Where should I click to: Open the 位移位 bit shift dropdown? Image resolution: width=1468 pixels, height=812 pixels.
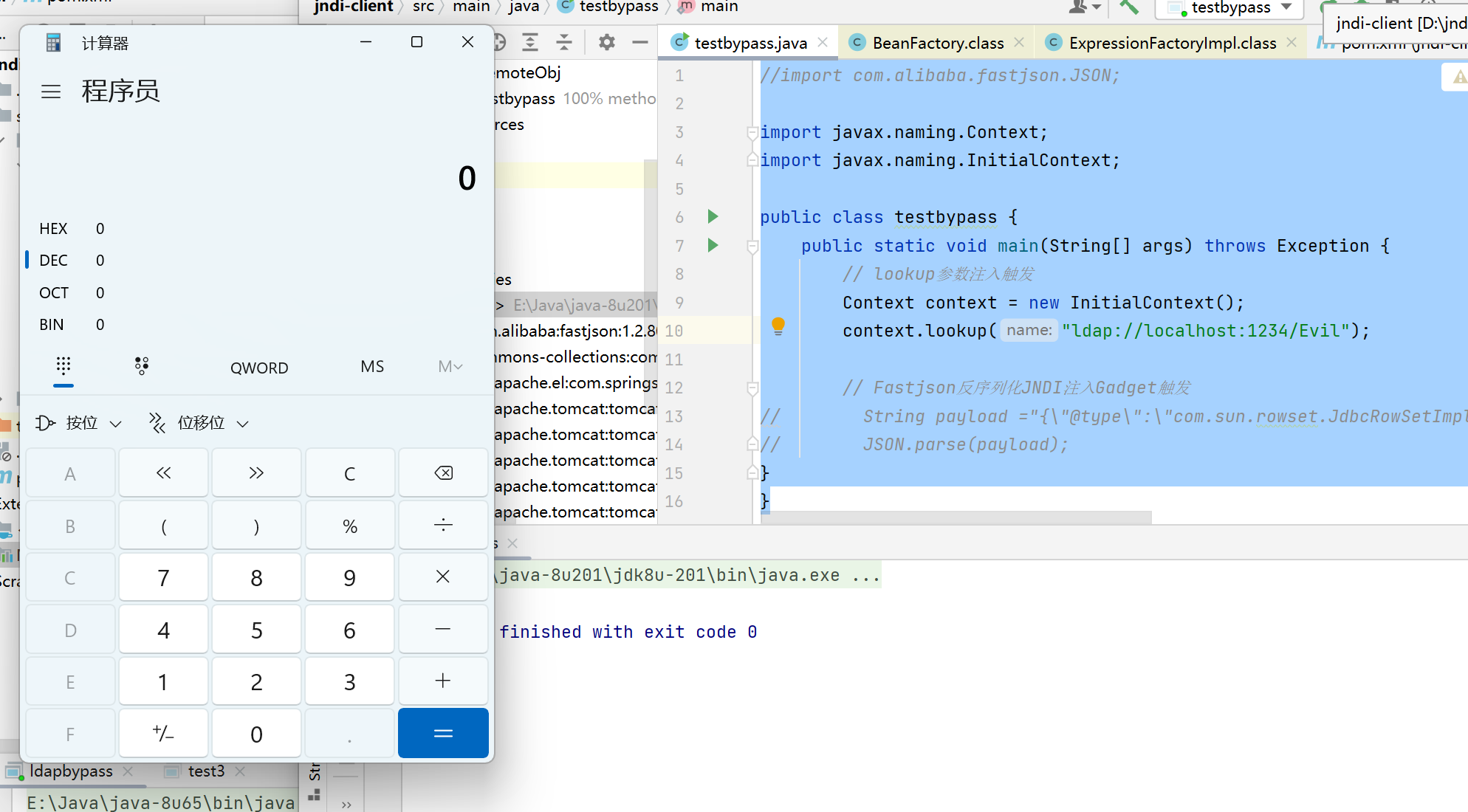point(199,423)
